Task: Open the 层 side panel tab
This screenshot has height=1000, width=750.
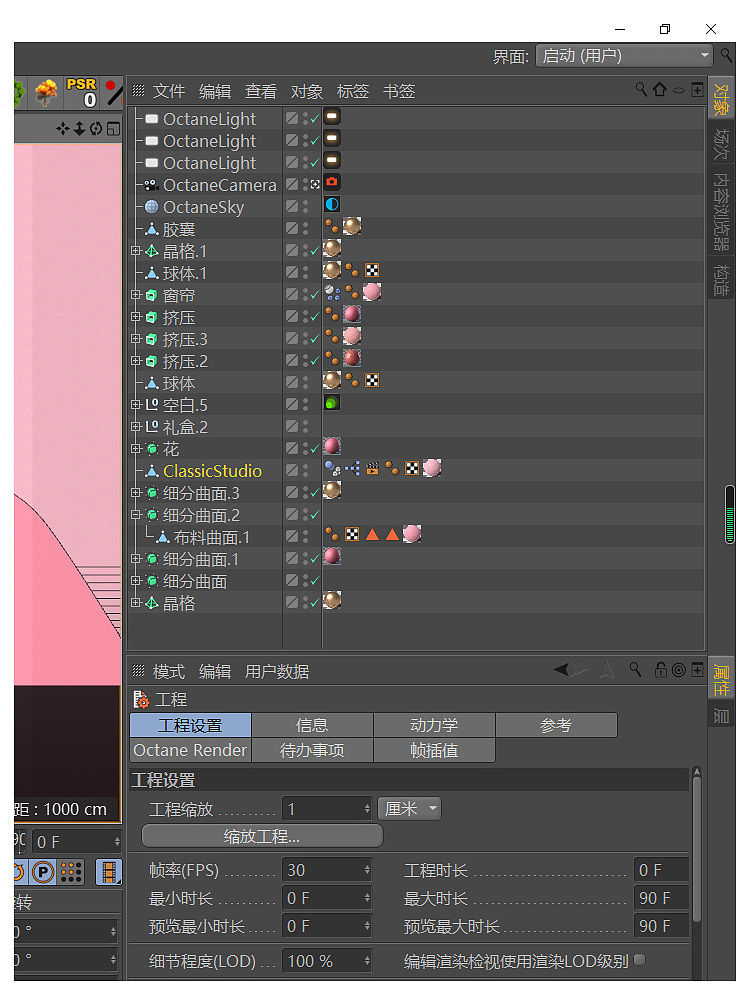Action: 721,716
